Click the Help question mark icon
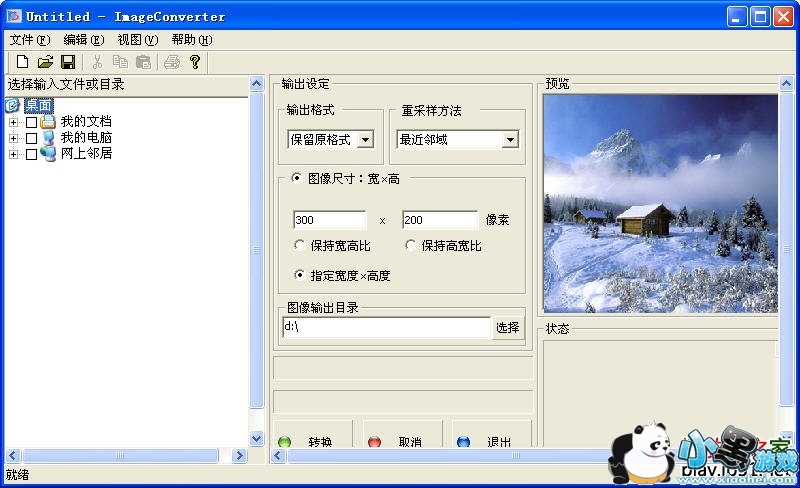The height and width of the screenshot is (488, 800). [194, 62]
